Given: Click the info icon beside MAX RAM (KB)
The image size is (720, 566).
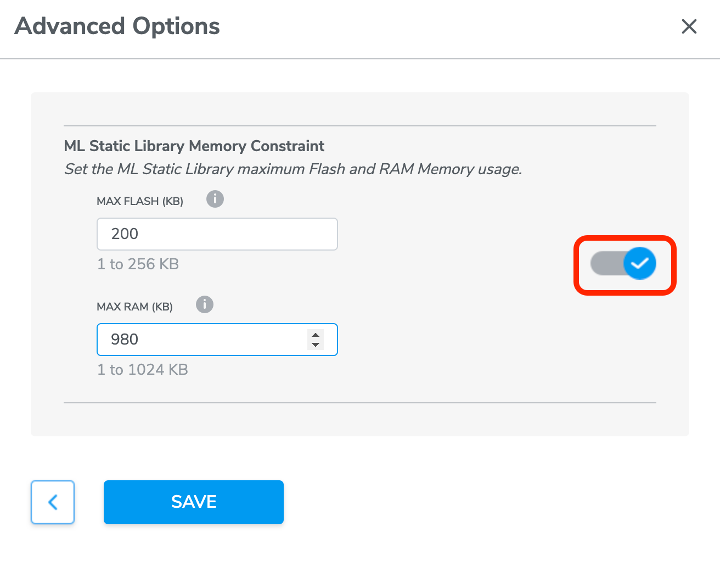Looking at the screenshot, I should [205, 304].
